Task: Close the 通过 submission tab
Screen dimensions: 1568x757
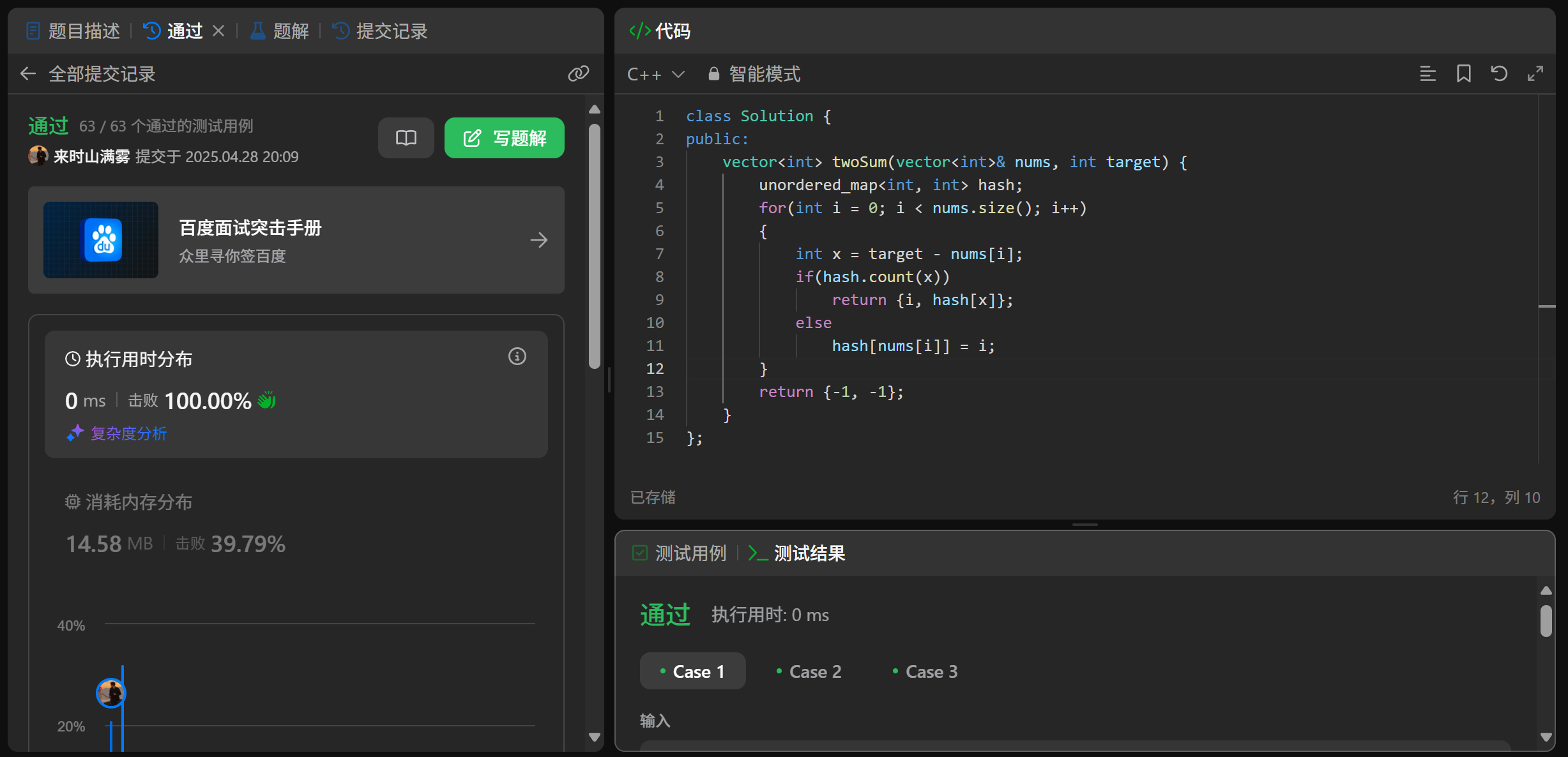Action: (x=218, y=31)
